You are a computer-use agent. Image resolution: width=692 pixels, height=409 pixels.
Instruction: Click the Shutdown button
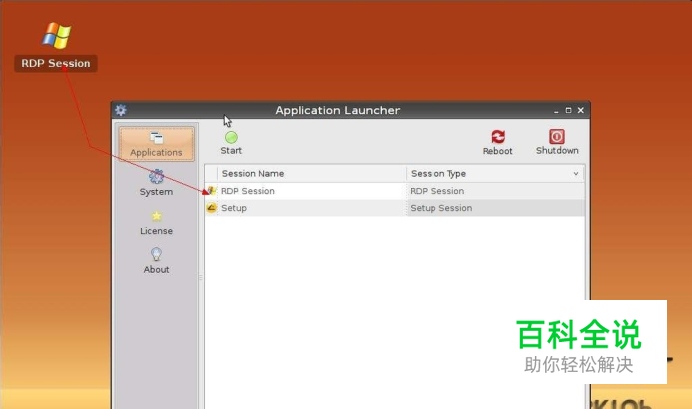tap(557, 143)
